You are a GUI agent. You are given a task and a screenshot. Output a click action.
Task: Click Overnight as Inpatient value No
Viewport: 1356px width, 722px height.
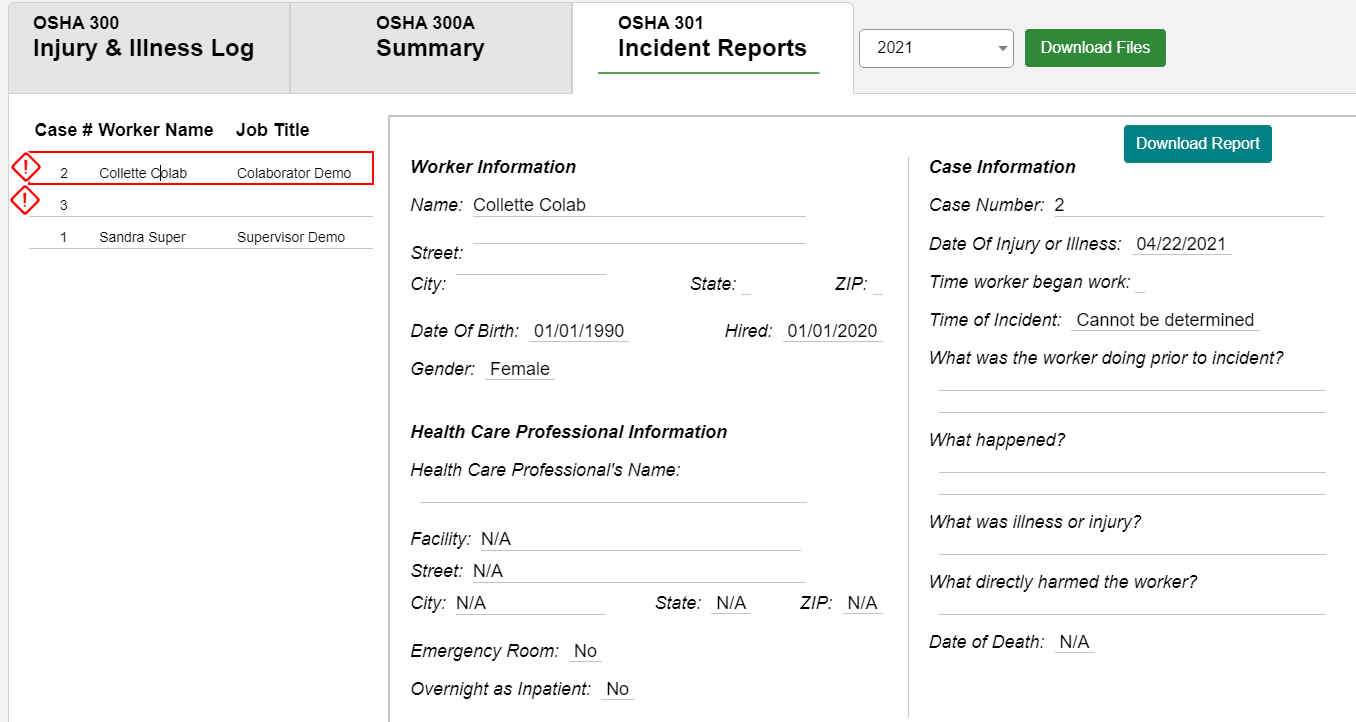617,689
